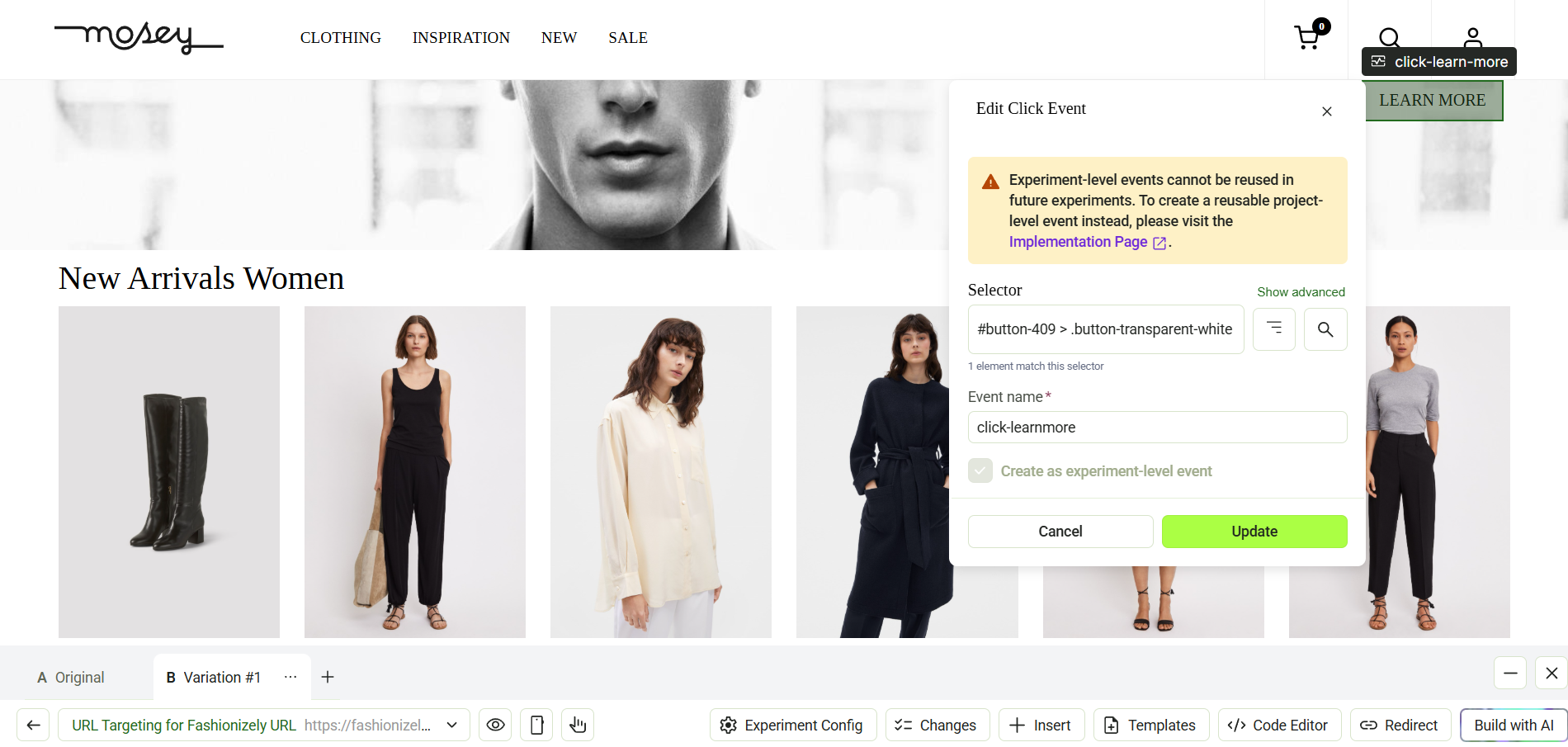1568x747 pixels.
Task: Click the selector search magnifier button
Action: click(x=1325, y=329)
